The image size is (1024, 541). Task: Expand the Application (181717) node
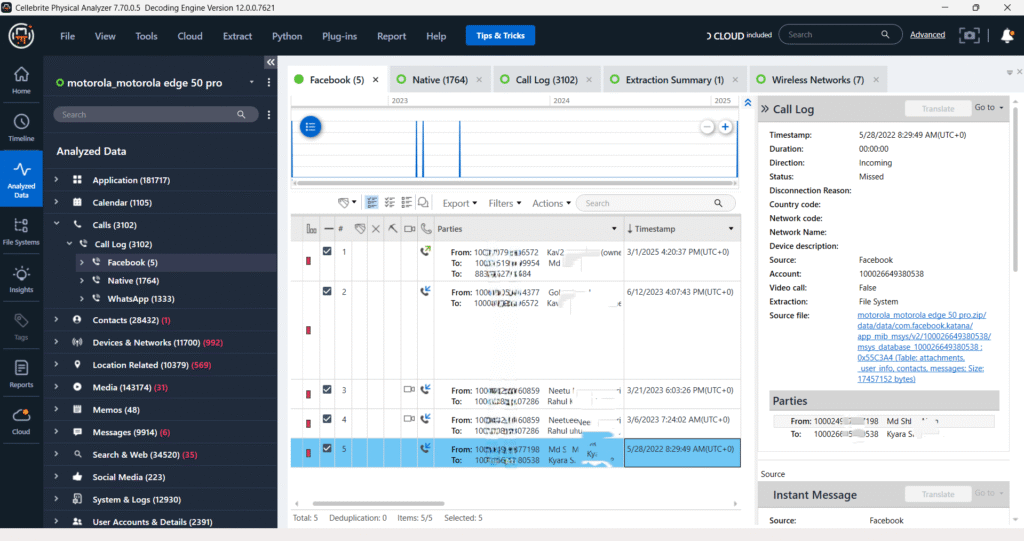pos(56,180)
